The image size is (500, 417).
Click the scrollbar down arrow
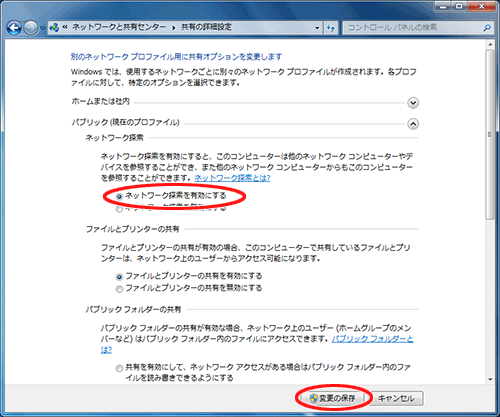coord(490,379)
